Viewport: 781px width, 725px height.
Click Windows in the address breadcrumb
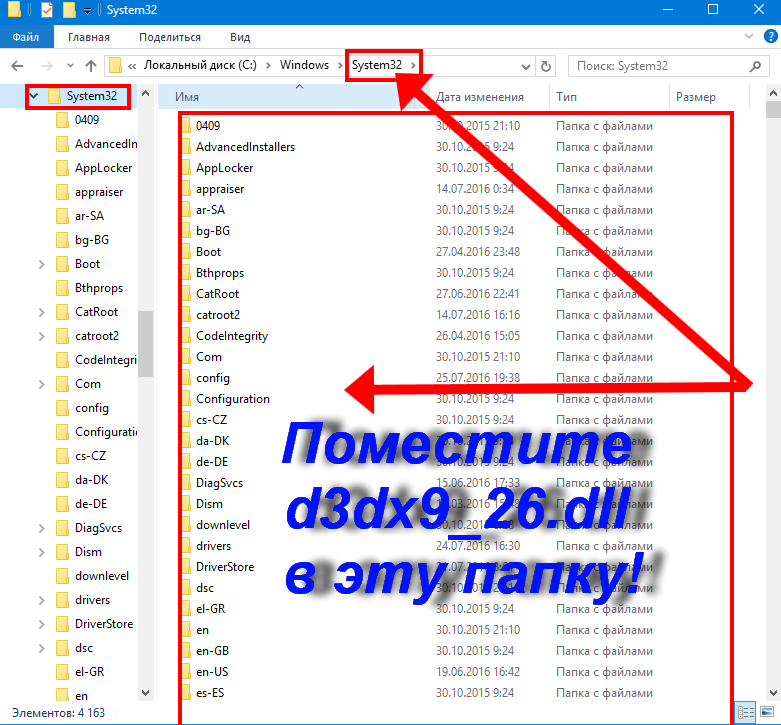coord(304,66)
